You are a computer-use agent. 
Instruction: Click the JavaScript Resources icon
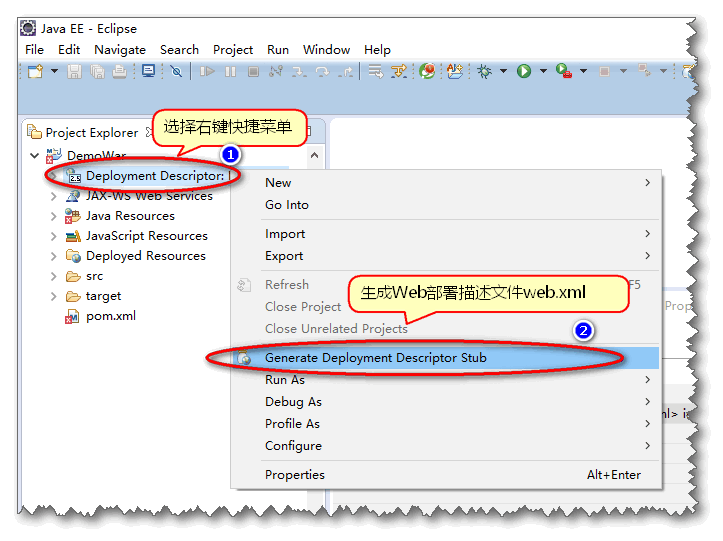point(73,236)
